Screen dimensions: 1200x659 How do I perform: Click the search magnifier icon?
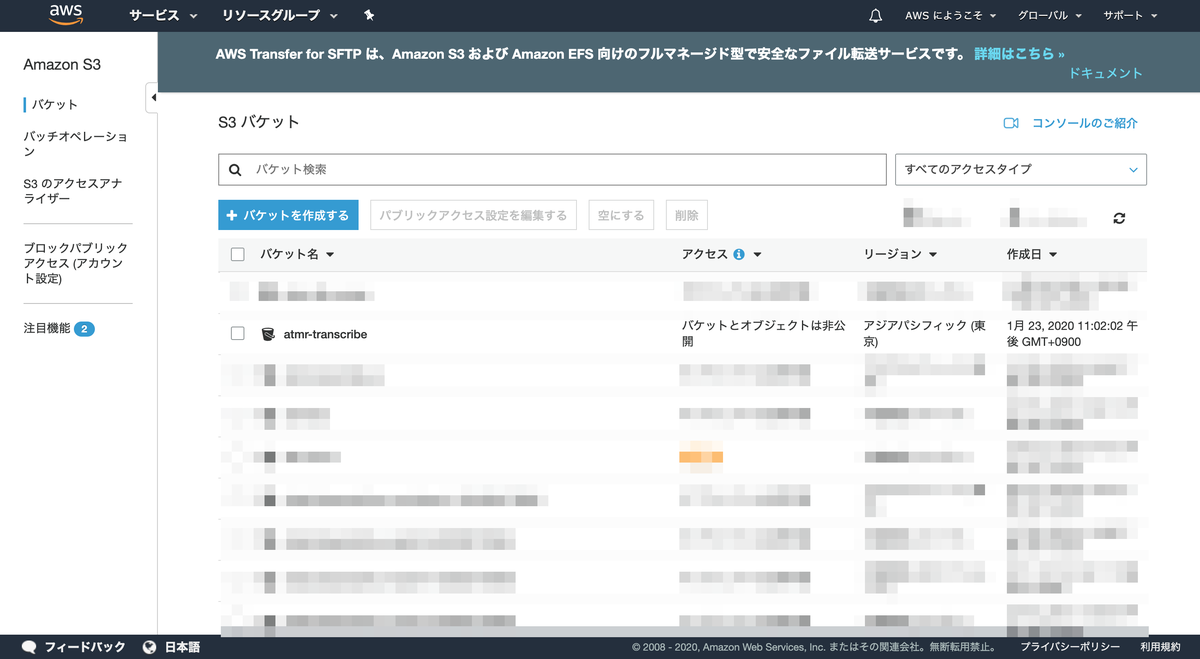(235, 170)
